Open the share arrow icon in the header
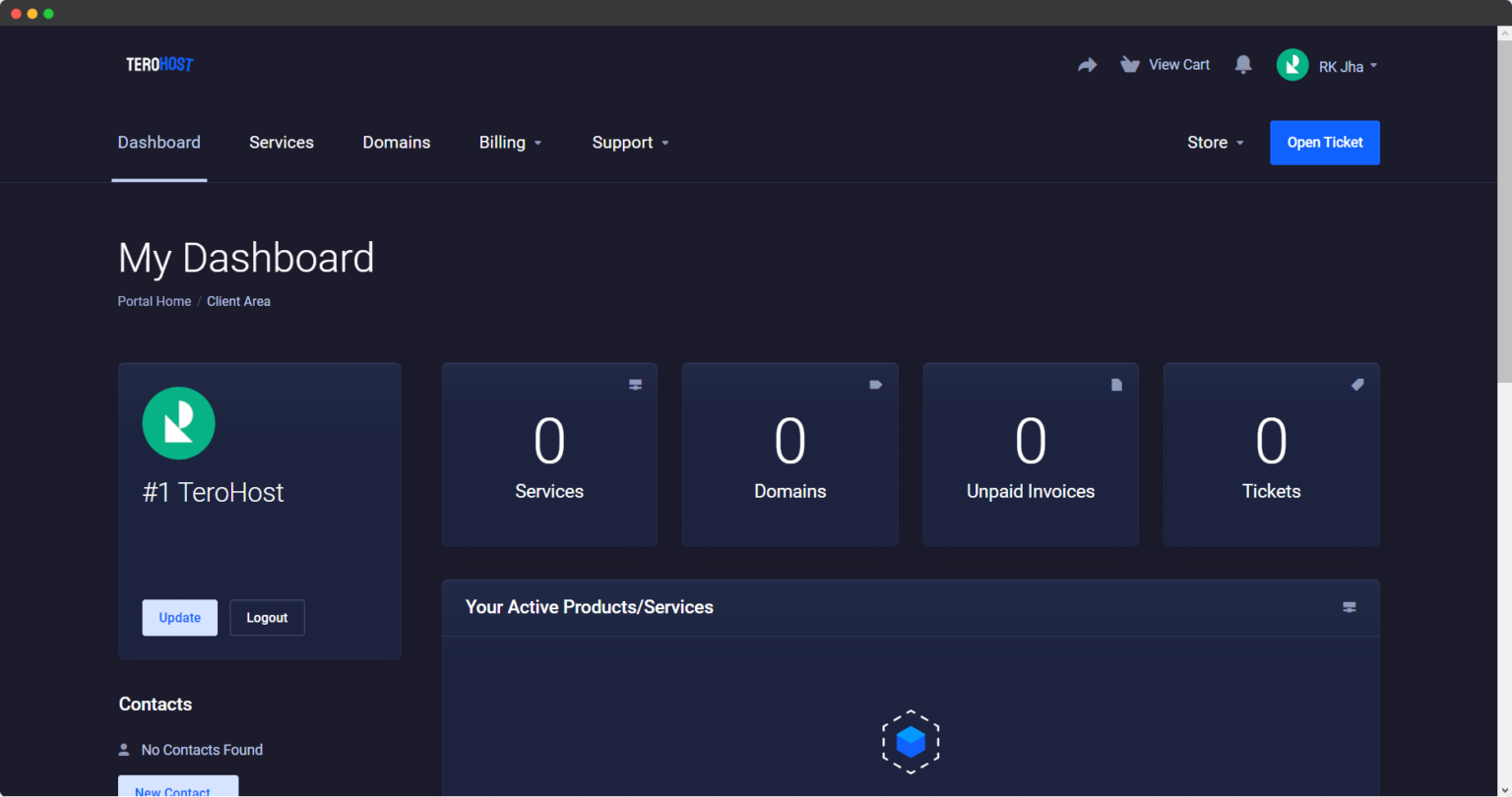This screenshot has width=1512, height=797. click(1087, 64)
